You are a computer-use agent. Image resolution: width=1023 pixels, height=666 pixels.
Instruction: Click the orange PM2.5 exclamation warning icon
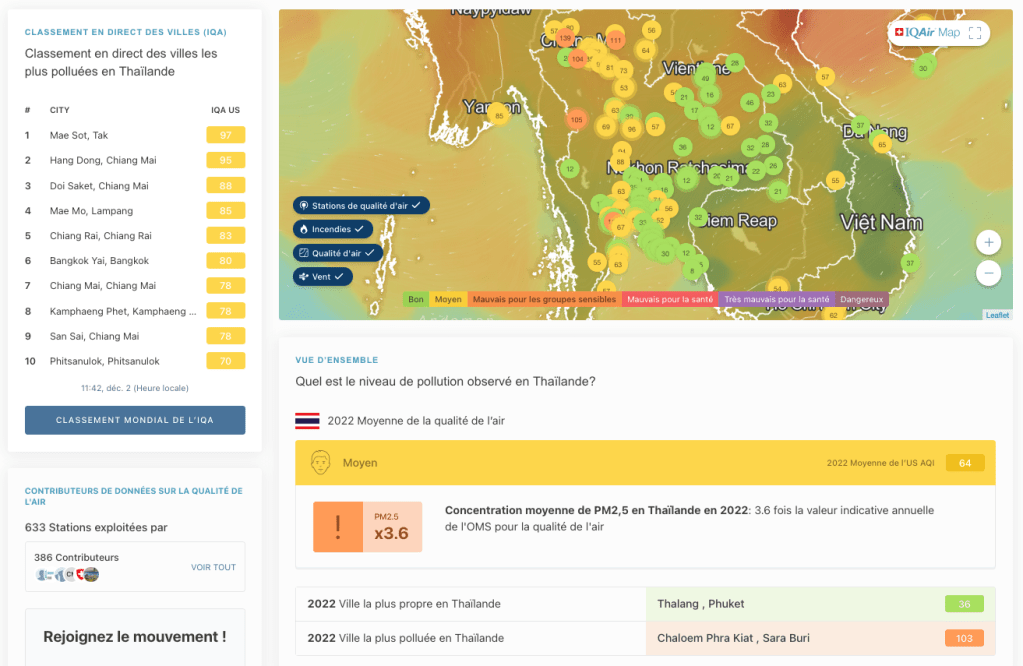(337, 527)
